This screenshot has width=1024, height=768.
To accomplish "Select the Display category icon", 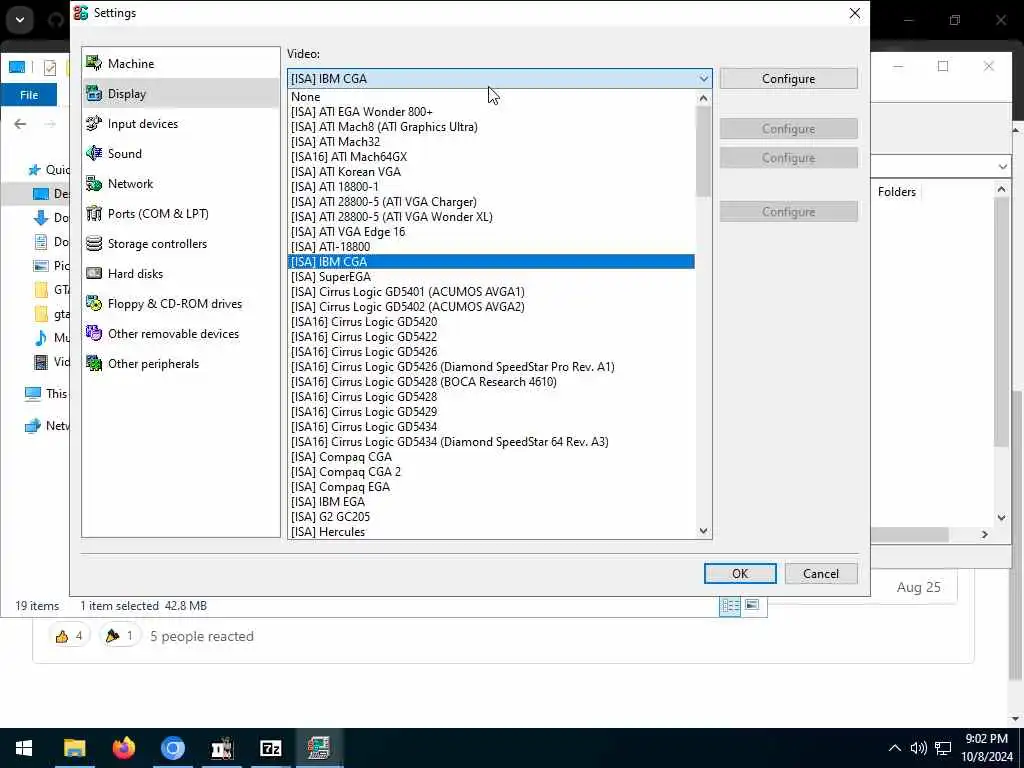I will (94, 93).
